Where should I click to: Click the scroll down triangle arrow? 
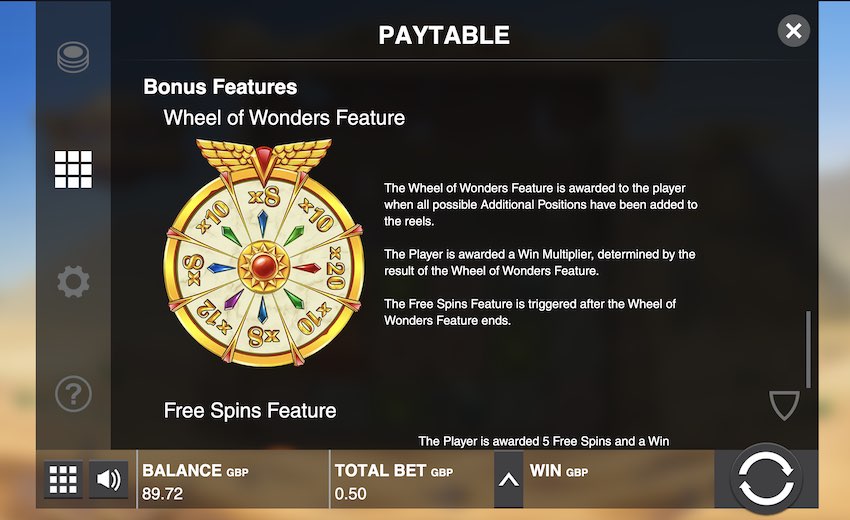coord(784,405)
